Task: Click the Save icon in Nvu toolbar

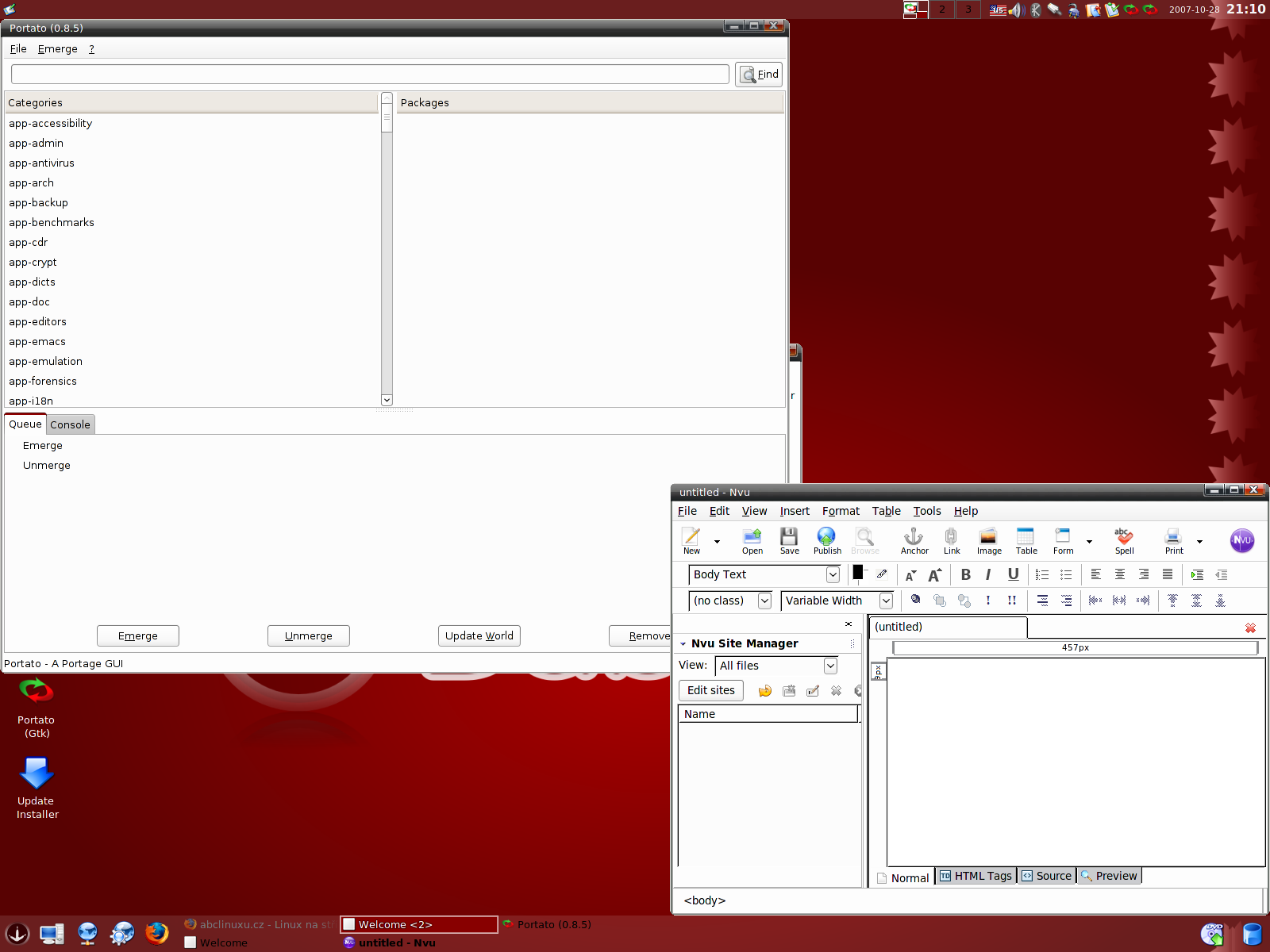Action: (789, 540)
